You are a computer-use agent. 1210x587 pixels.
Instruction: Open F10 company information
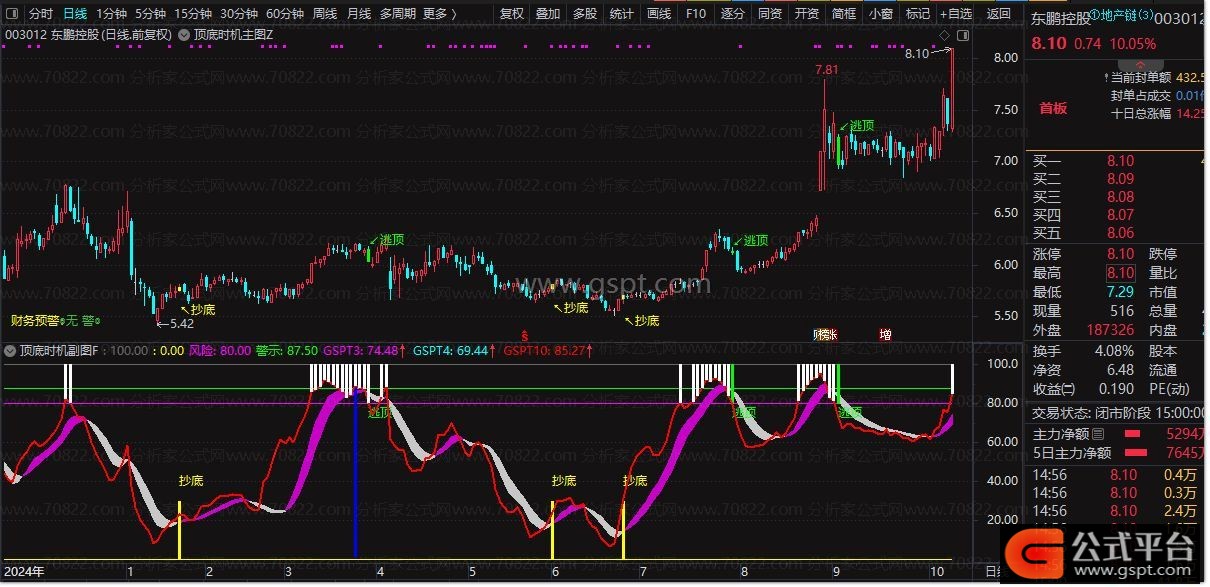click(696, 14)
